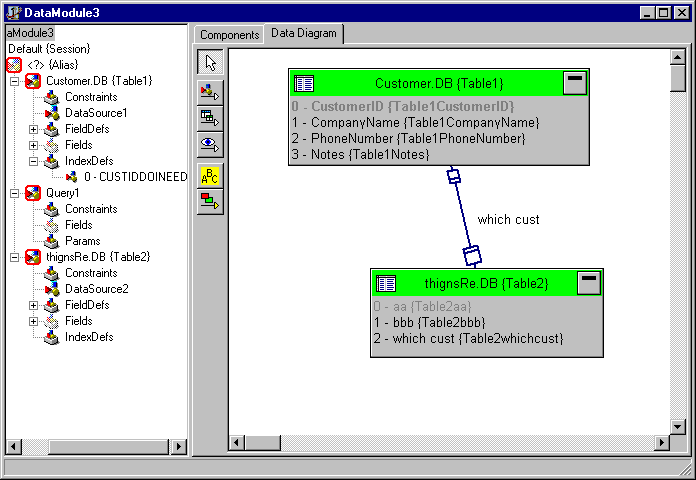This screenshot has width=696, height=480.
Task: Click diagram horizontal scrollbar right arrow
Action: coord(662,443)
